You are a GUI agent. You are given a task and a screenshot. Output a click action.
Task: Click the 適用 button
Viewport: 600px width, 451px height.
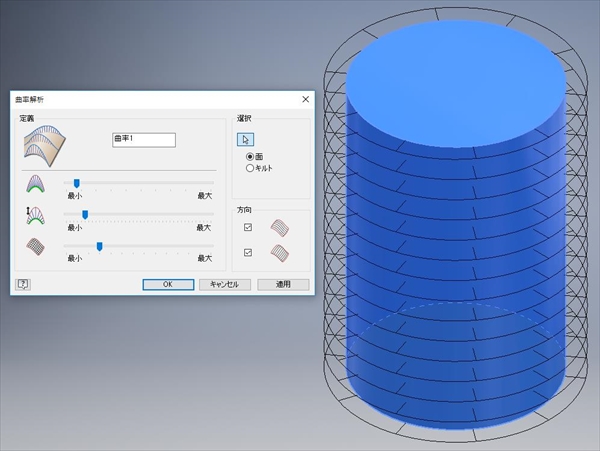click(x=282, y=284)
